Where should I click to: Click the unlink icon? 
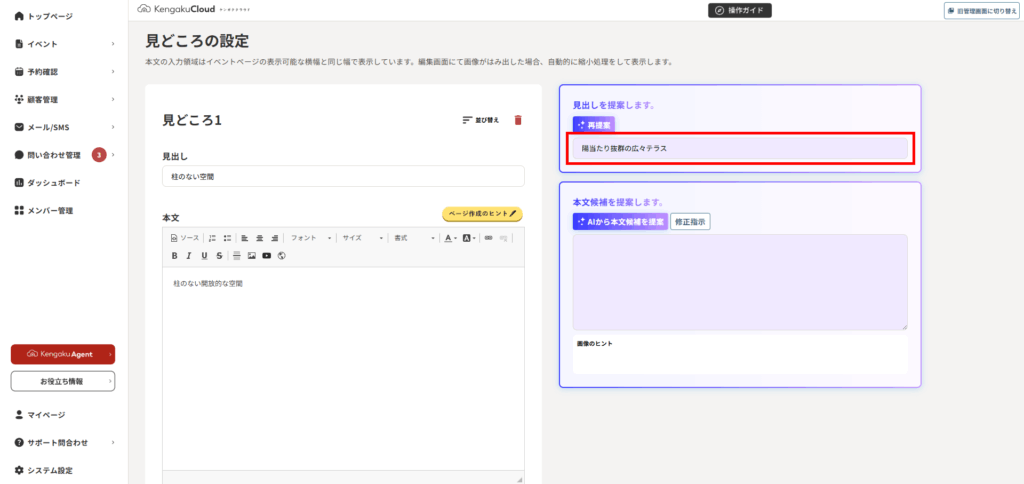(x=503, y=238)
